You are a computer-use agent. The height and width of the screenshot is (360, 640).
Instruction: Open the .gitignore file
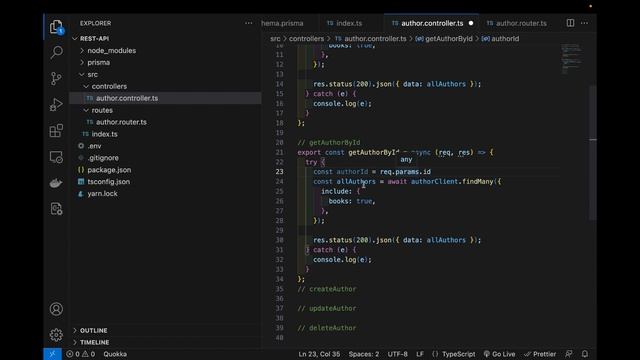click(165, 158)
